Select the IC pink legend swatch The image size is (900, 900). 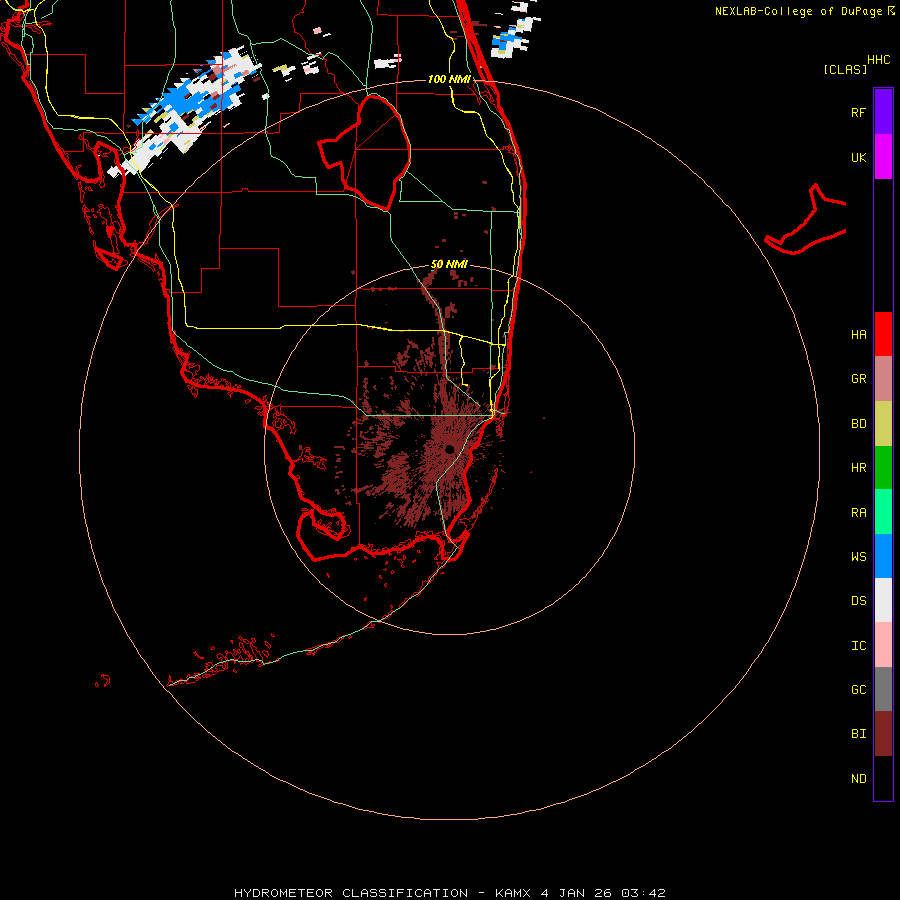pos(883,645)
